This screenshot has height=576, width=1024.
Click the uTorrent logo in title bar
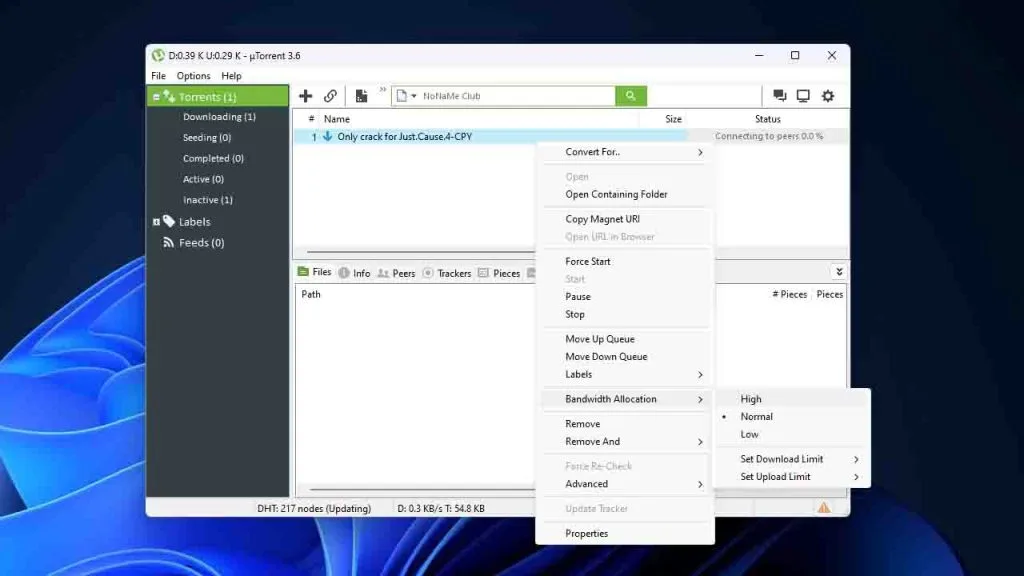pos(157,56)
